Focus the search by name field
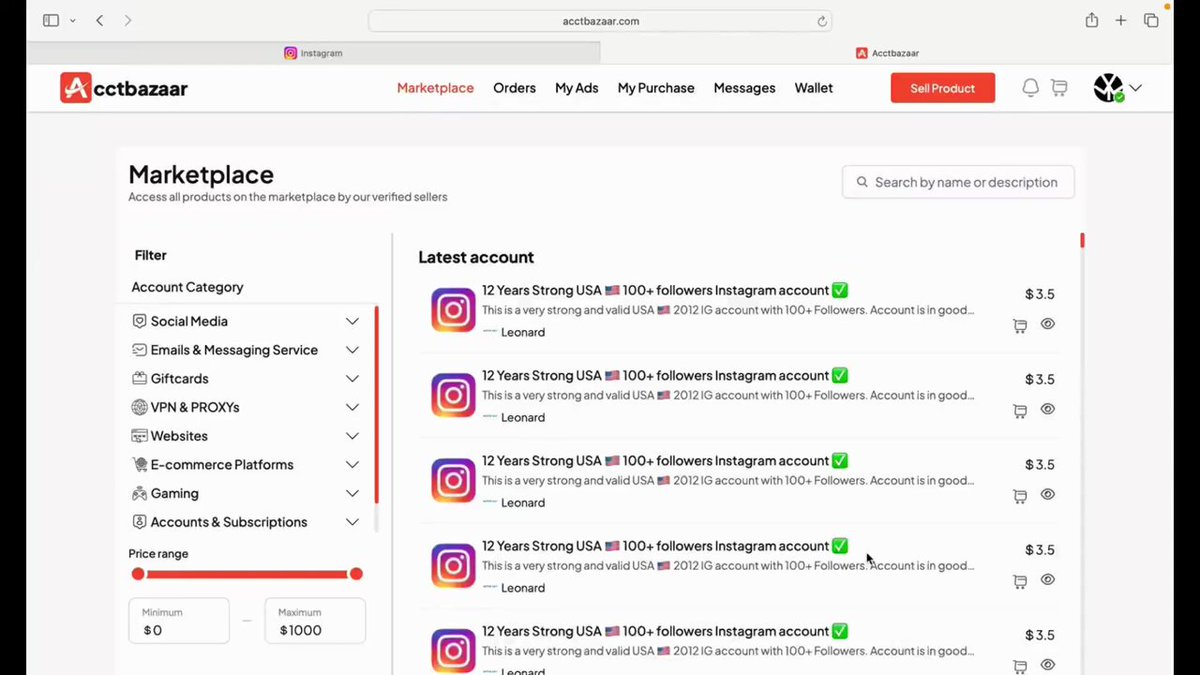The height and width of the screenshot is (675, 1200). pos(958,182)
